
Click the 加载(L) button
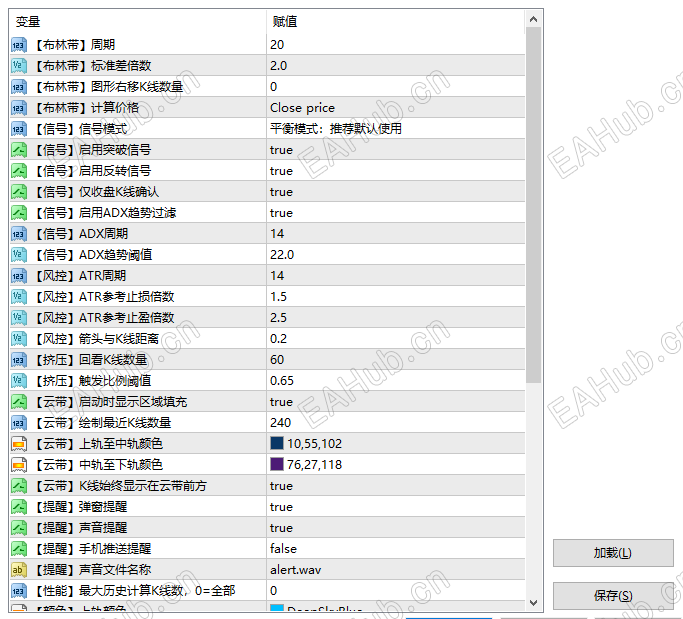pos(613,553)
